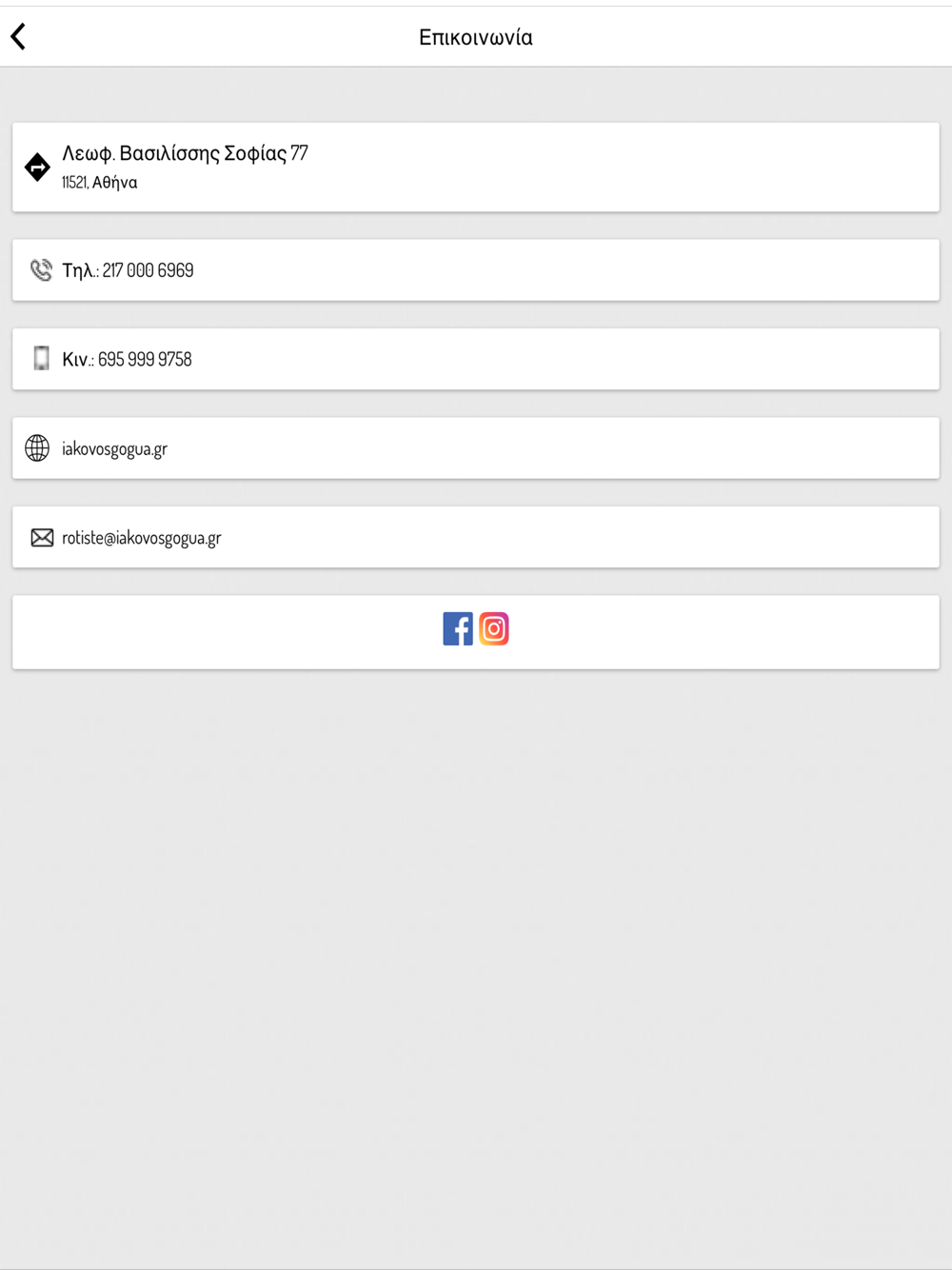The image size is (952, 1270).
Task: Click the Επικοινωνία page title
Action: pos(476,37)
